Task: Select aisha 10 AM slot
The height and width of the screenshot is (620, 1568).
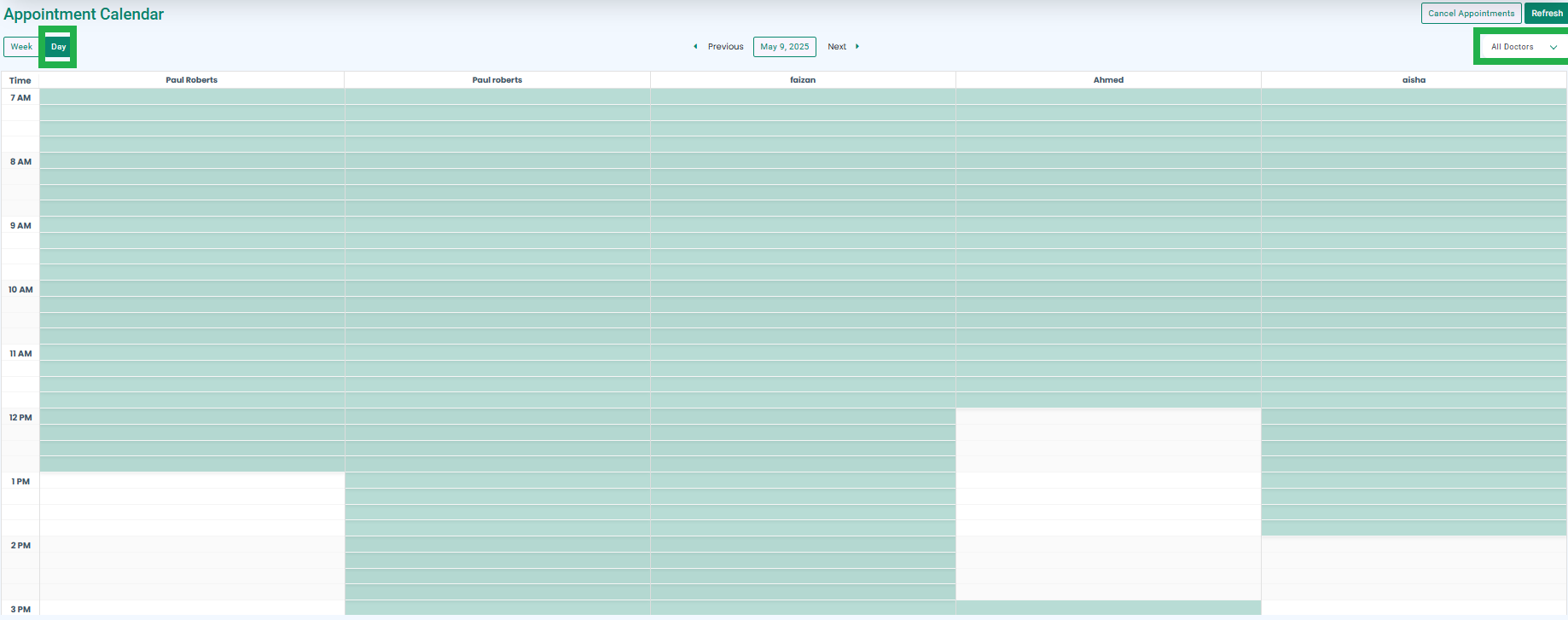Action: (x=1414, y=289)
